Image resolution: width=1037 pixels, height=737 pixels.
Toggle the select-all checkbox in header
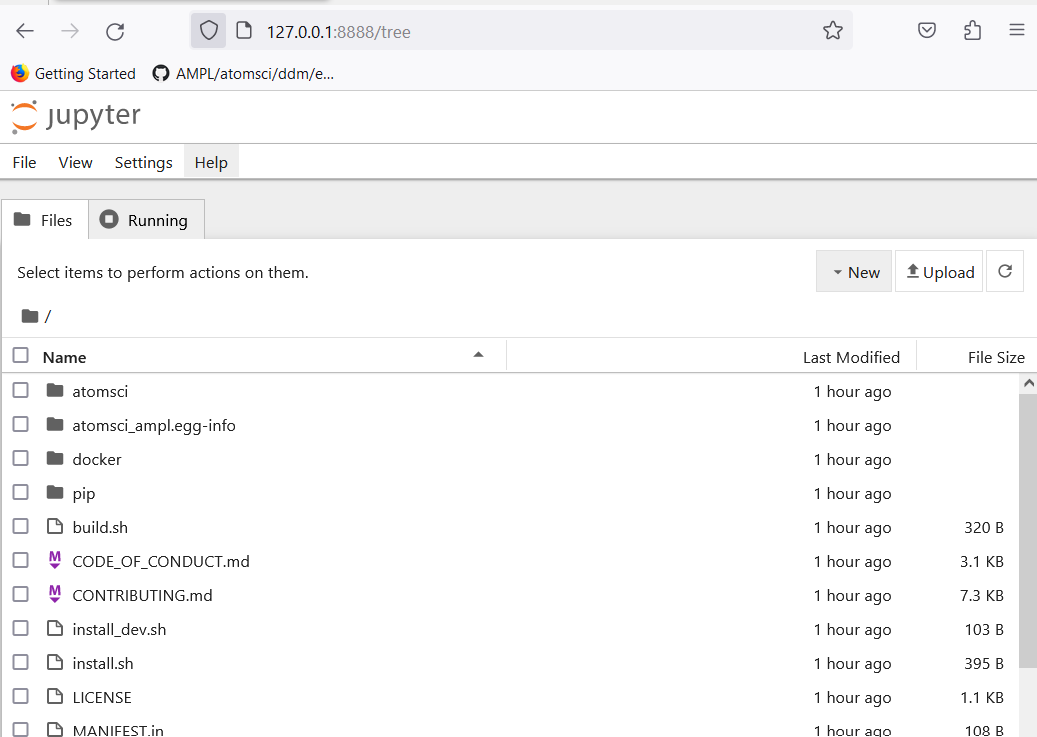pos(21,356)
